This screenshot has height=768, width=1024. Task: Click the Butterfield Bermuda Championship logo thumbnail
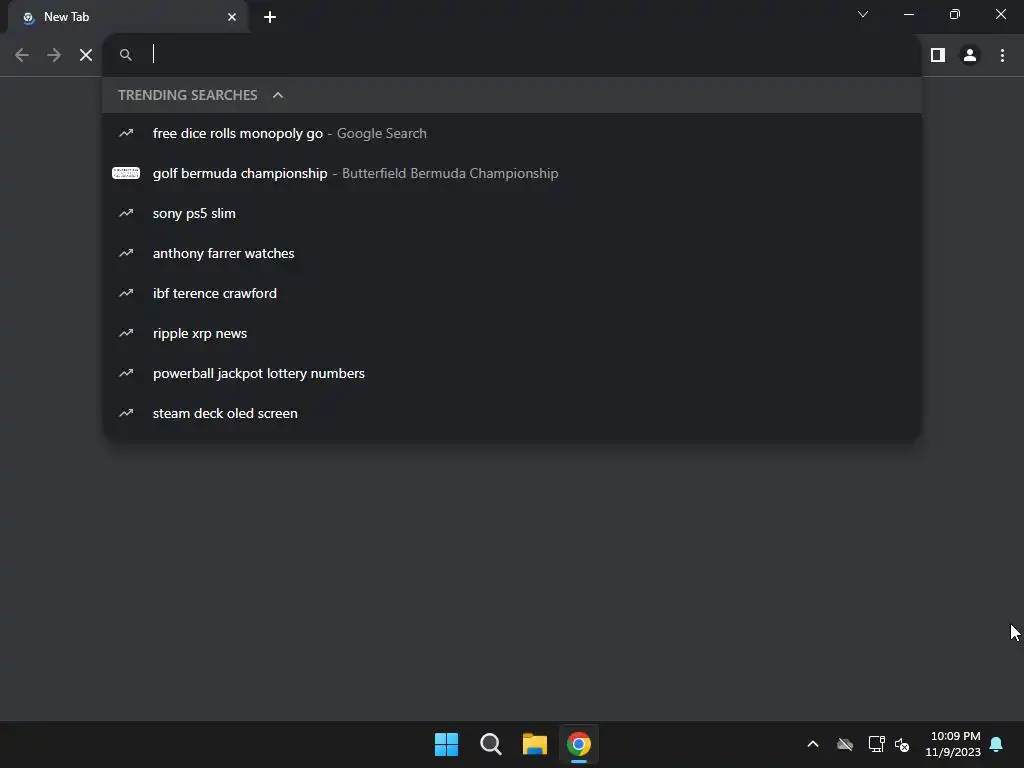pyautogui.click(x=126, y=173)
